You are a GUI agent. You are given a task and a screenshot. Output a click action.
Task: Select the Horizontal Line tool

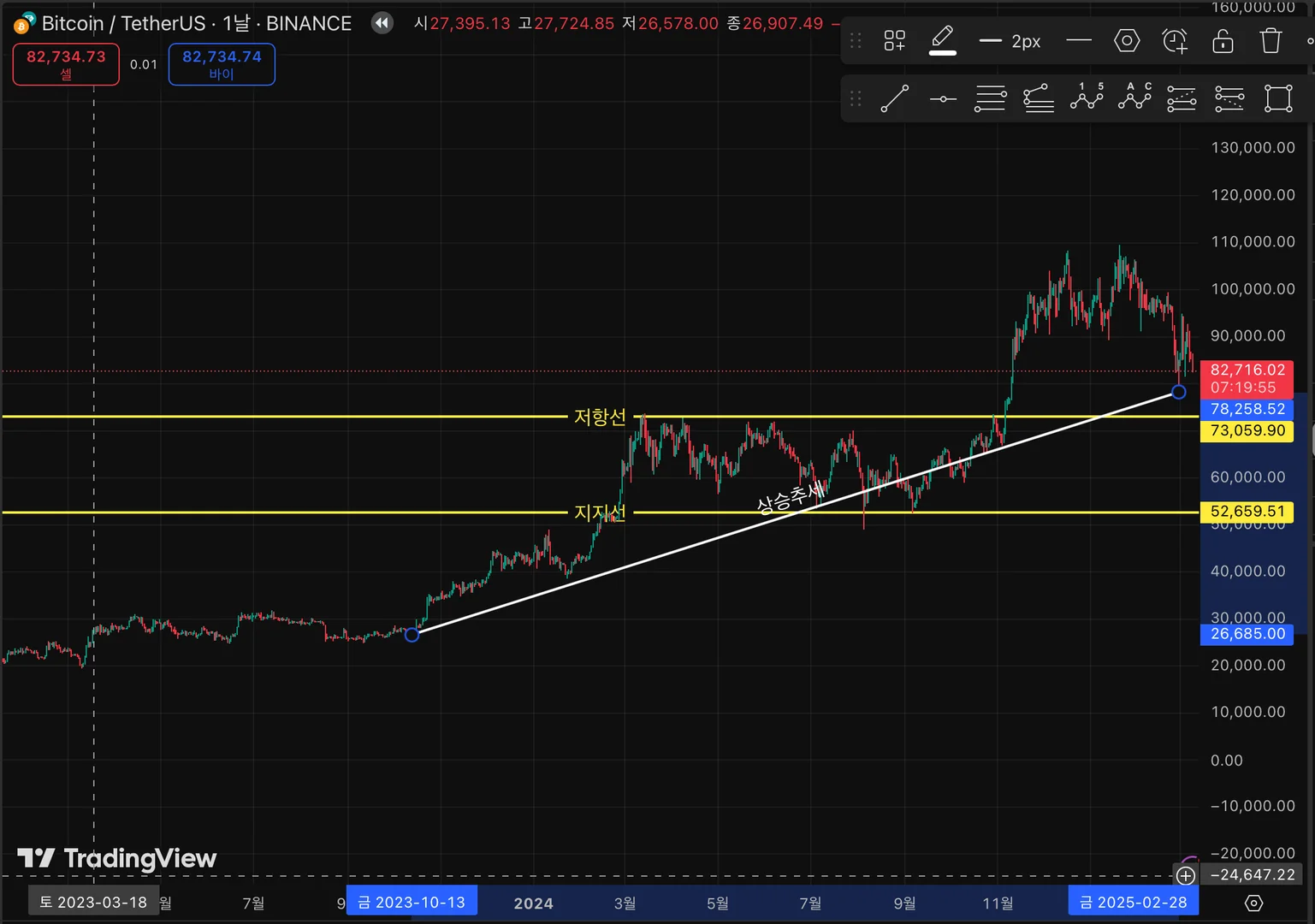click(943, 99)
